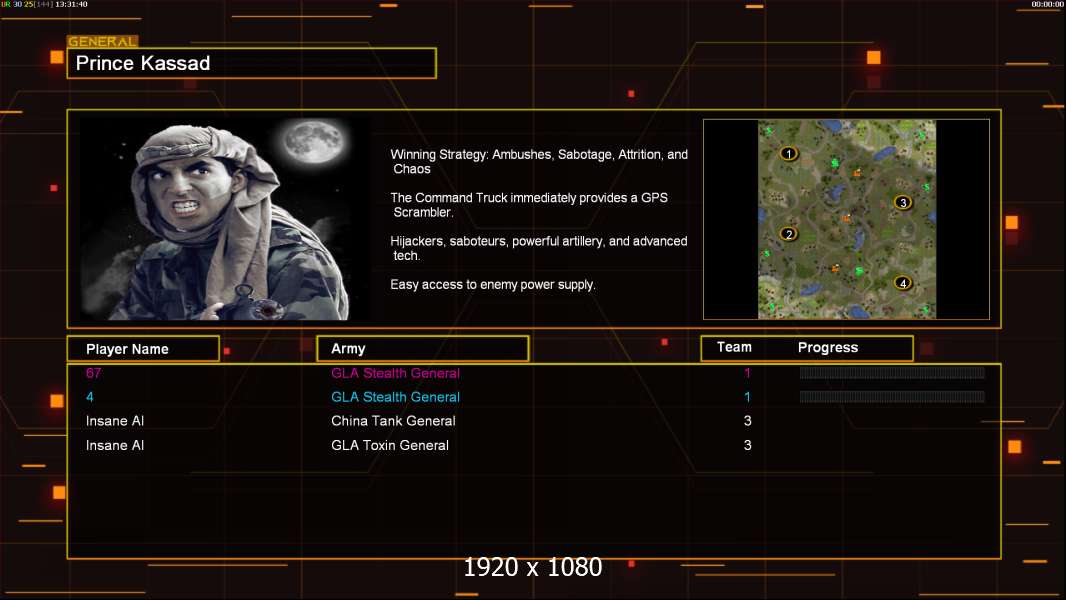Click the 00:00:00 timer in the corner
The image size is (1066, 600).
pyautogui.click(x=1047, y=4)
